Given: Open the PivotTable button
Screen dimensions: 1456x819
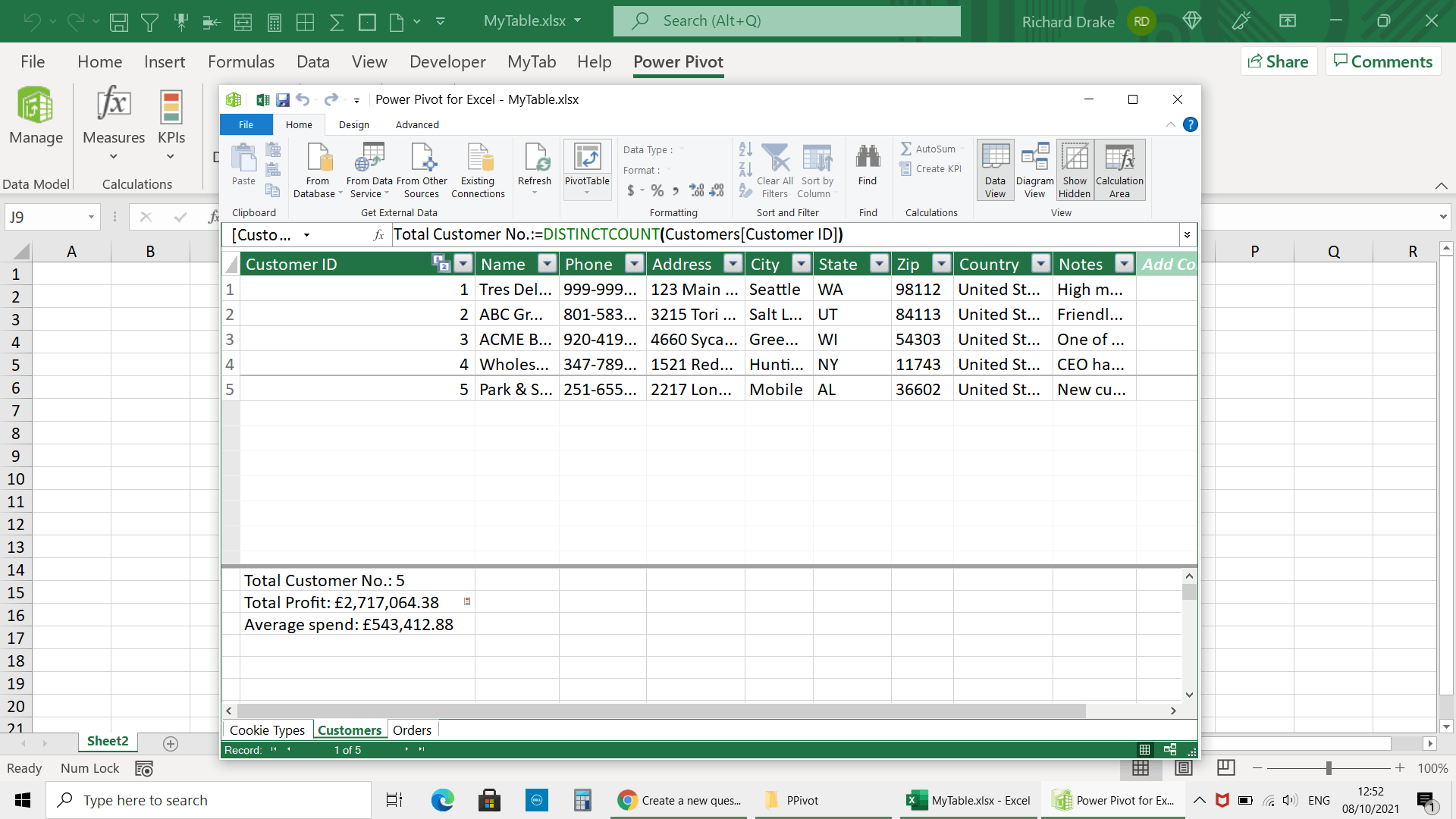Looking at the screenshot, I should [587, 161].
